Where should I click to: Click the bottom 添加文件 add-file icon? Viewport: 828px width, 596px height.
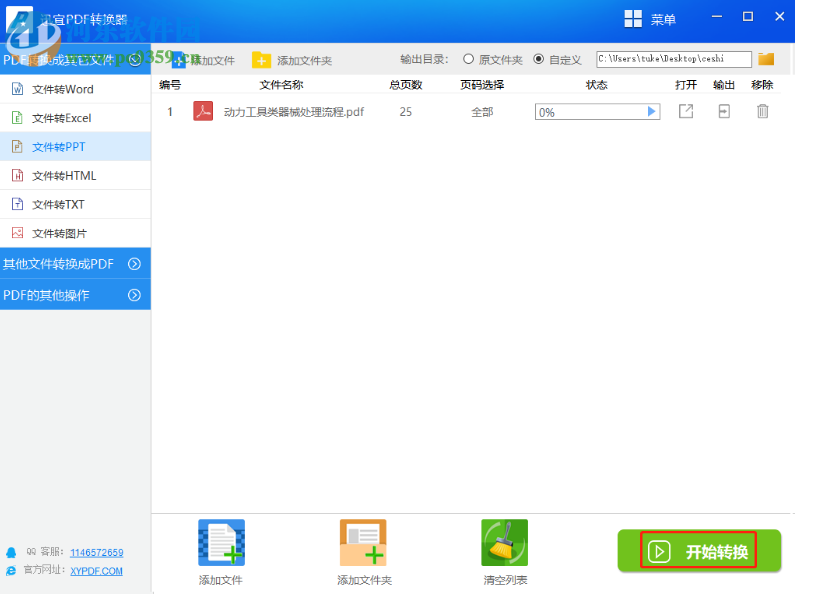point(220,543)
